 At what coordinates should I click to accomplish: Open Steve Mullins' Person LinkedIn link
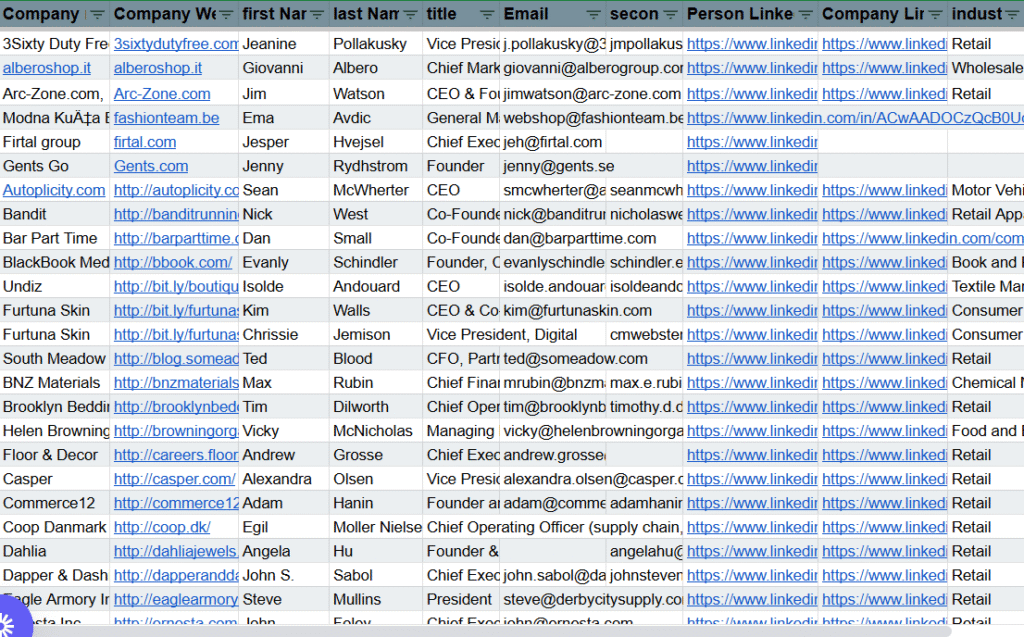click(x=752, y=600)
